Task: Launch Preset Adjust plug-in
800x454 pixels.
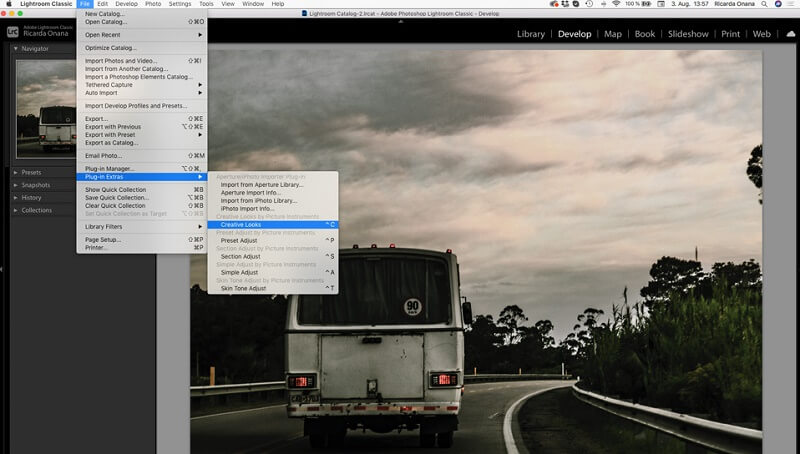Action: click(x=273, y=241)
